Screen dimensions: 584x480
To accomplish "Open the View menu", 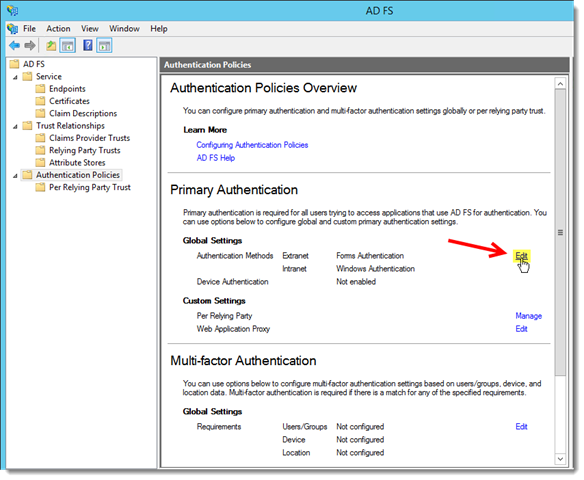I will click(x=90, y=29).
